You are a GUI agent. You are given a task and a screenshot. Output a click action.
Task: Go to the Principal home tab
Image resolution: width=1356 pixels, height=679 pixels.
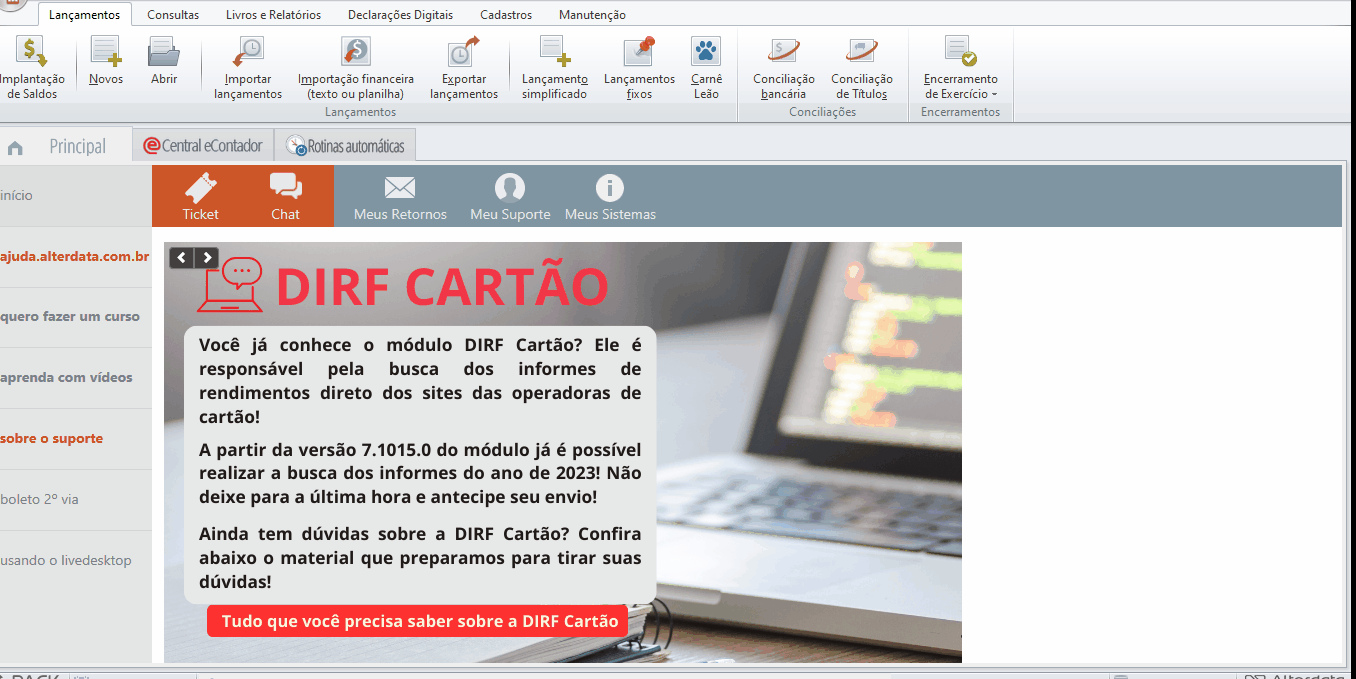66,146
